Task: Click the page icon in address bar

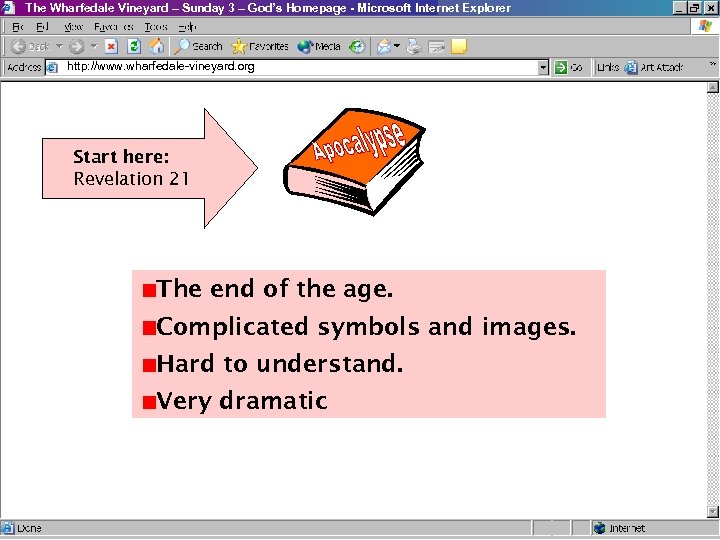Action: (x=52, y=68)
